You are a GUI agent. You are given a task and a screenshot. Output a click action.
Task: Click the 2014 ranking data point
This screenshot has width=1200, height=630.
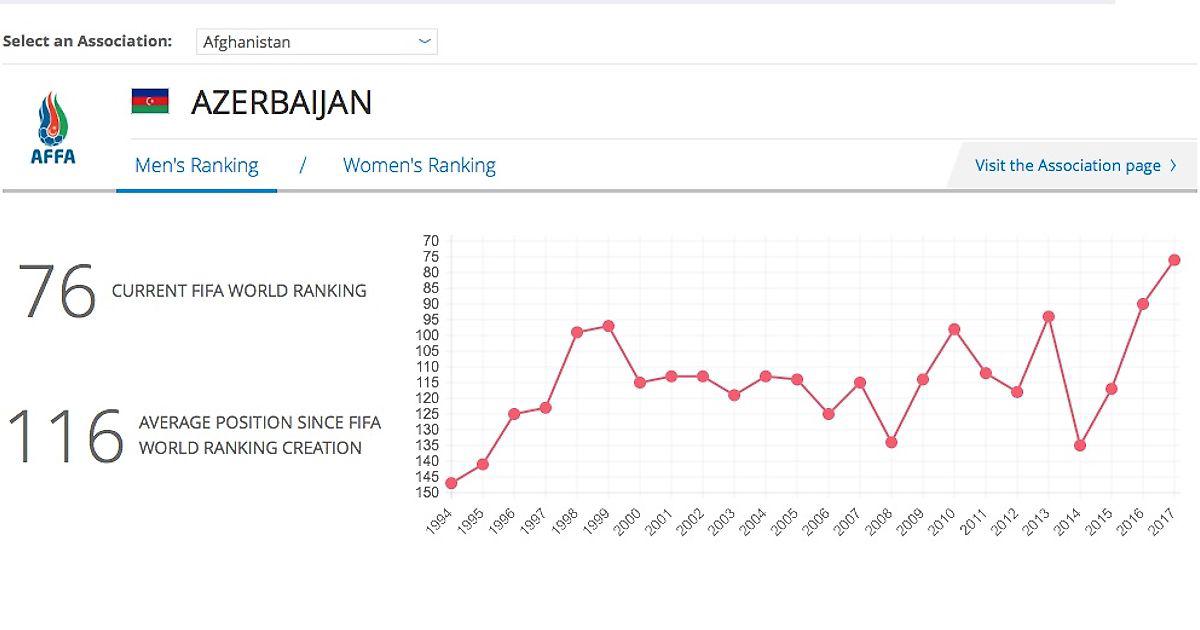pyautogui.click(x=1080, y=445)
